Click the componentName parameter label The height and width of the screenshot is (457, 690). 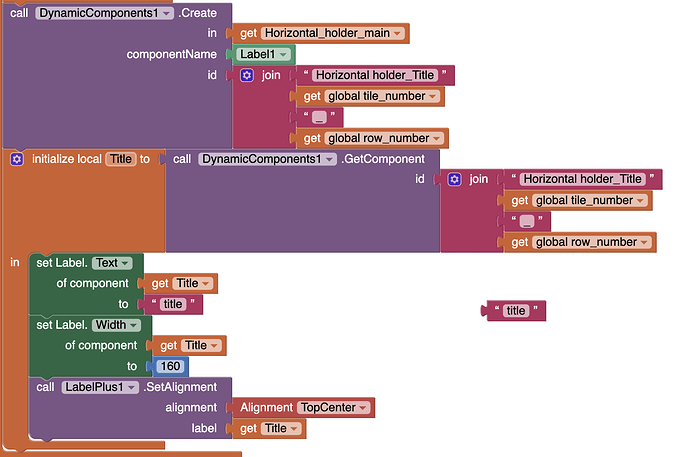click(x=172, y=55)
